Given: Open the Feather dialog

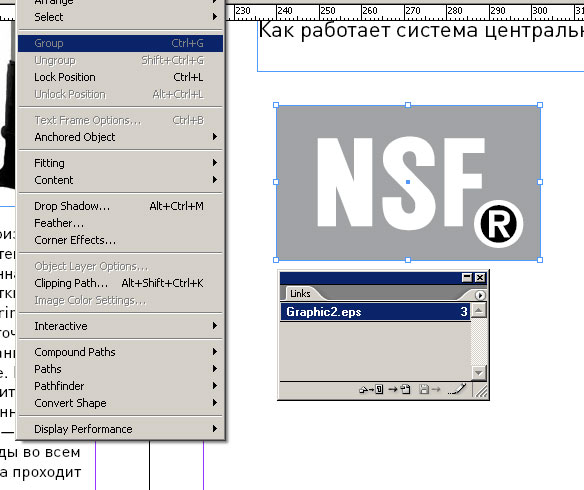Looking at the screenshot, I should (x=120, y=223).
